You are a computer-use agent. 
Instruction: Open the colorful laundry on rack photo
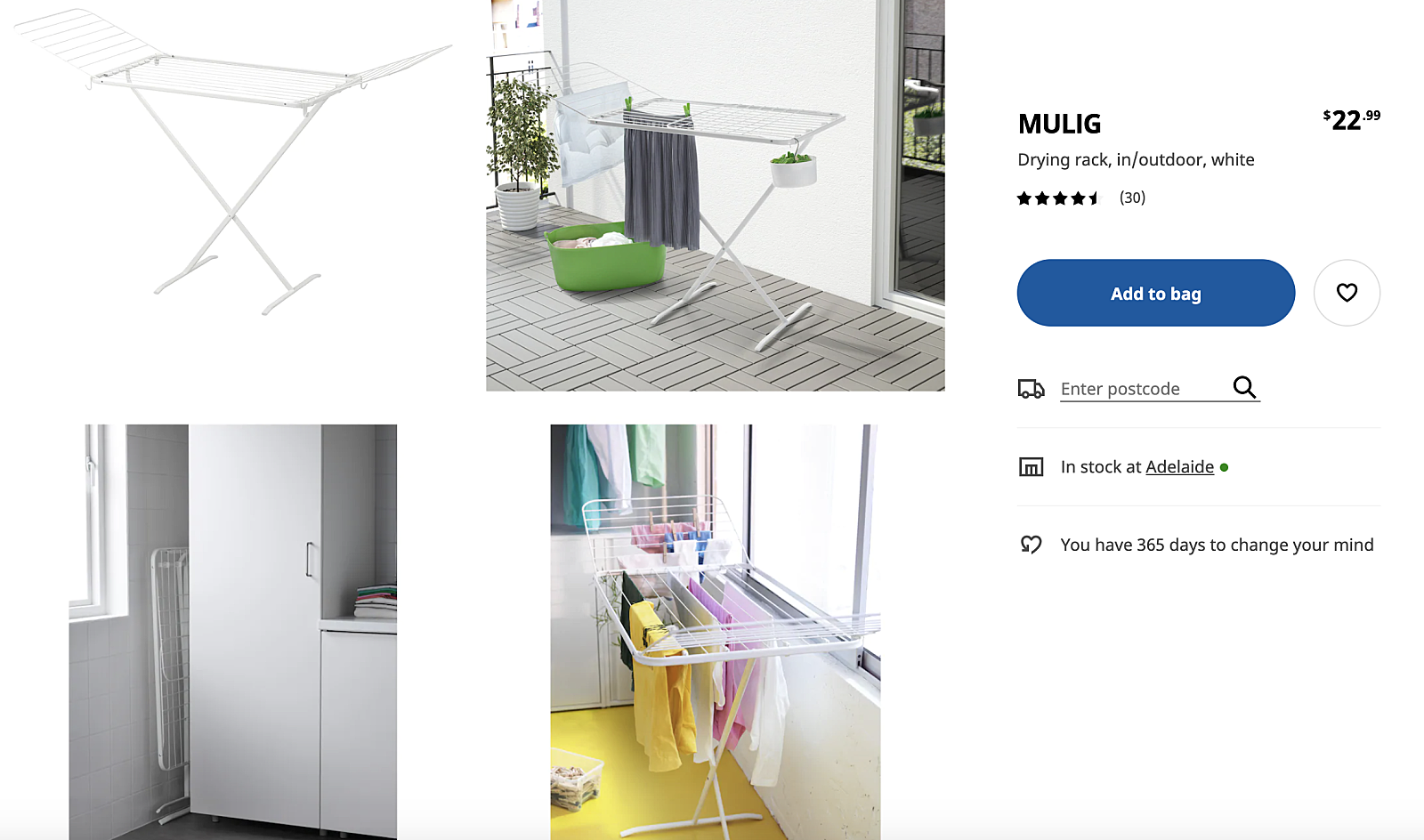(716, 632)
